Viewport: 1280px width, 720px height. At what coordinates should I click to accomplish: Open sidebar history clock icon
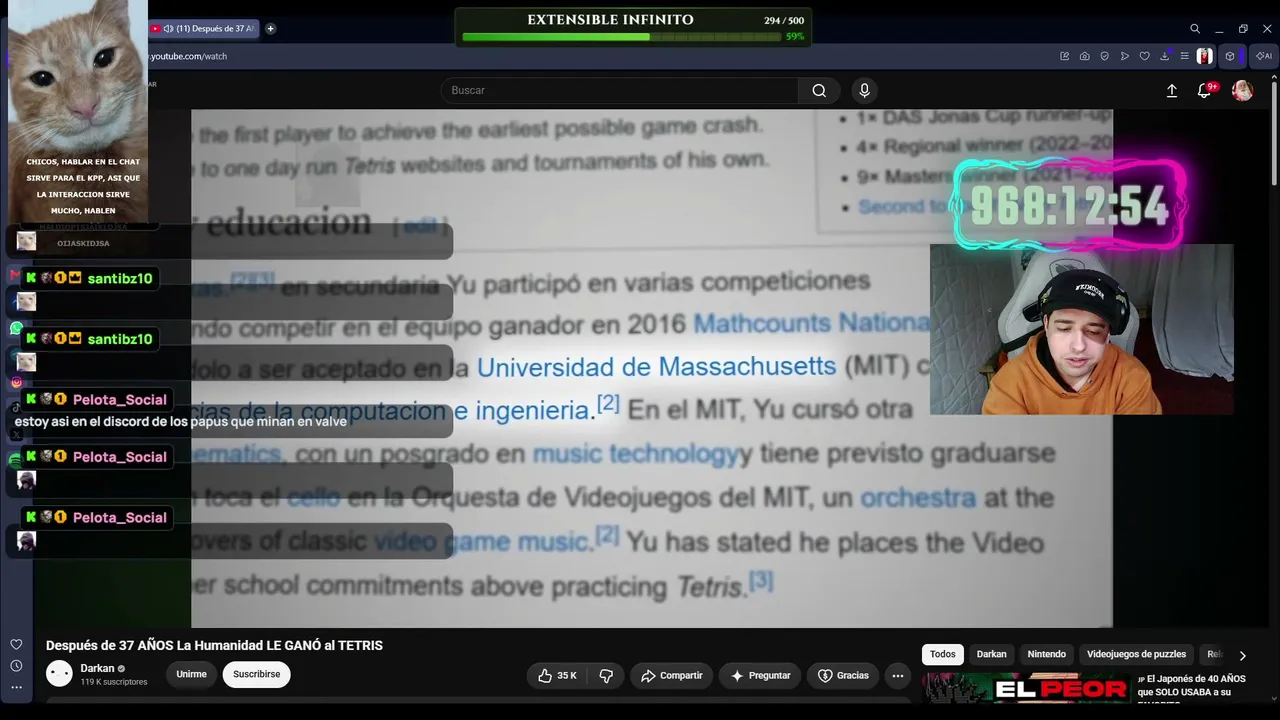coord(16,666)
